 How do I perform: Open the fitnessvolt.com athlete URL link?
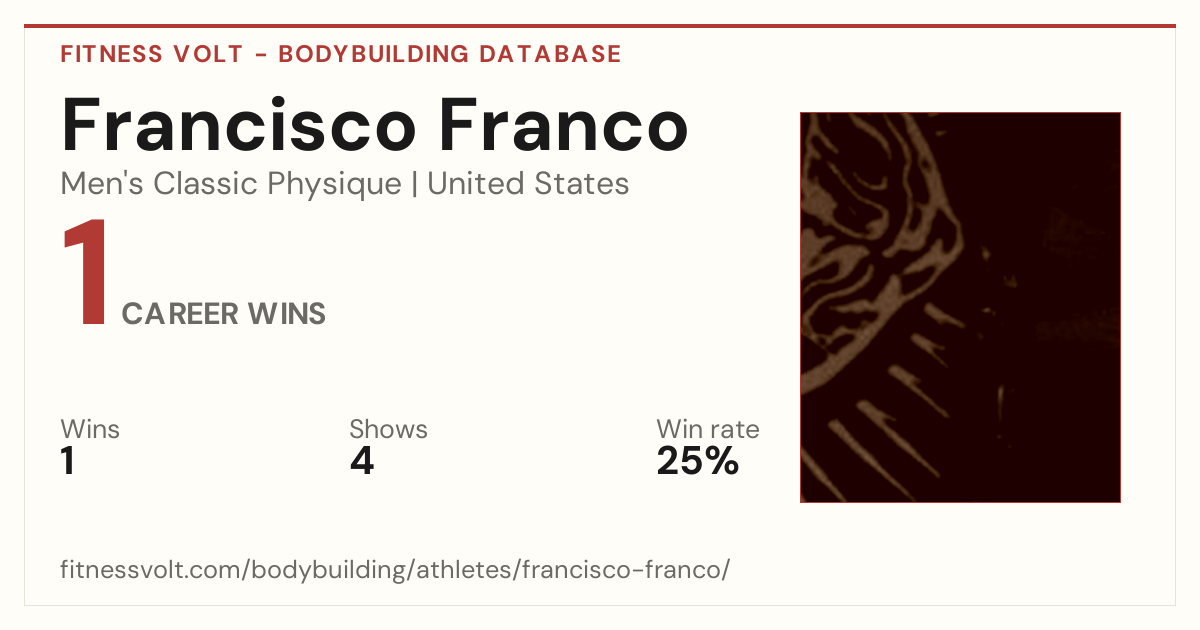(x=395, y=570)
